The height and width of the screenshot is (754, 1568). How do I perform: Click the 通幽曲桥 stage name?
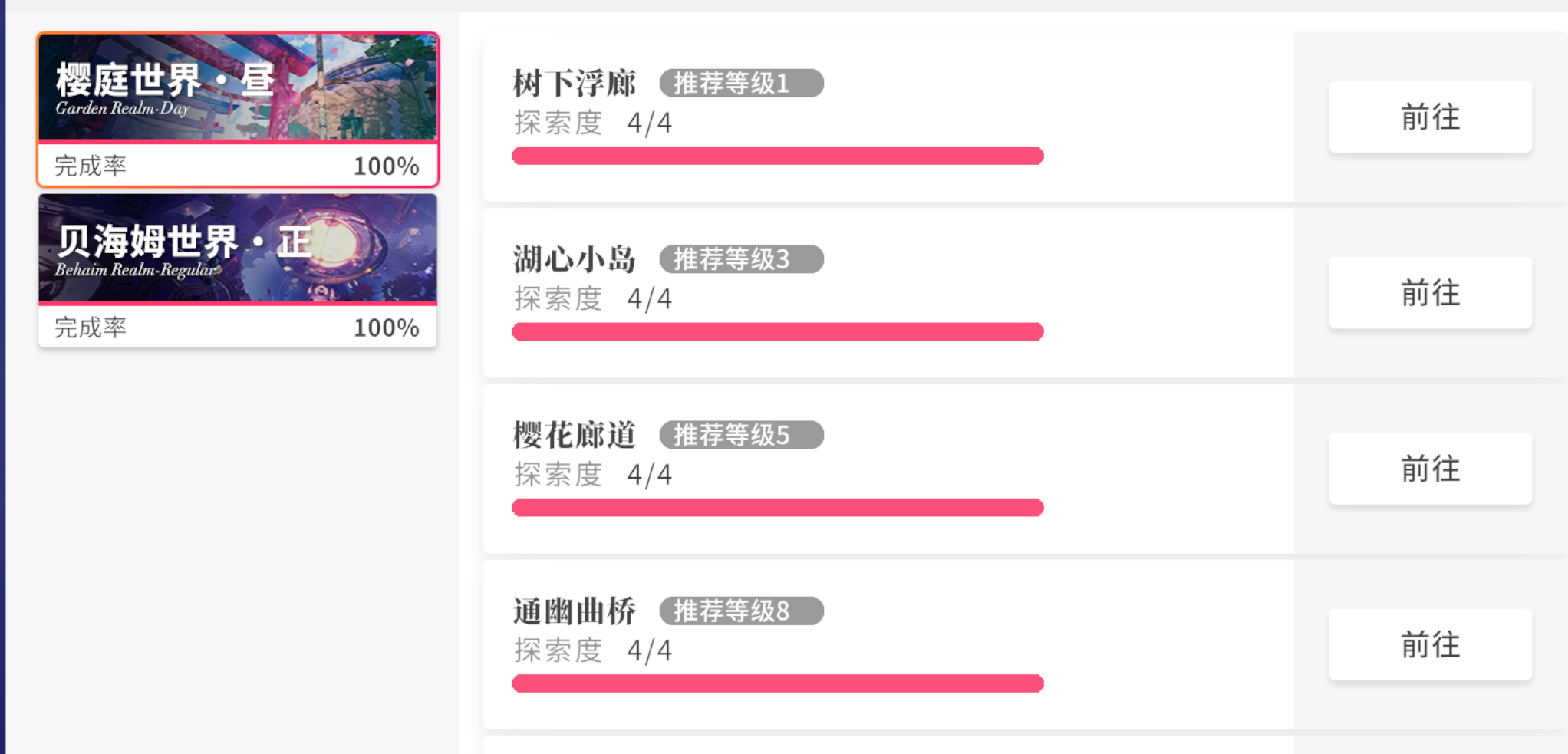tap(575, 611)
